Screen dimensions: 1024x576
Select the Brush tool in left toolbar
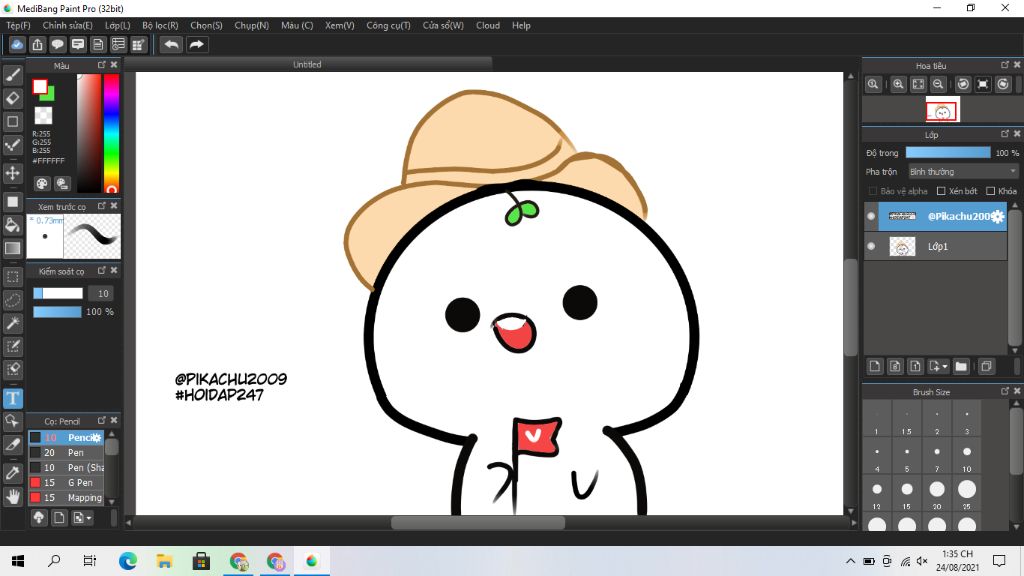[x=12, y=75]
